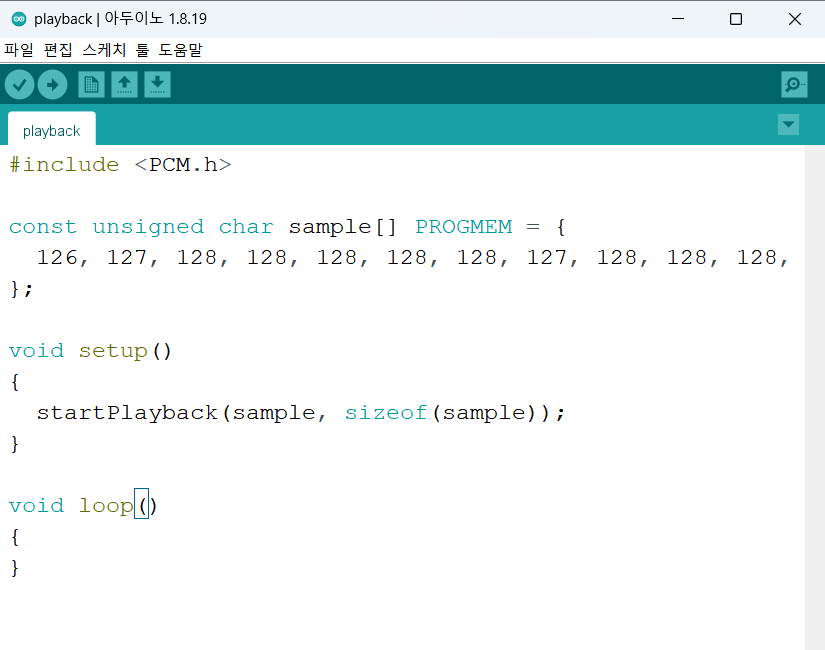The width and height of the screenshot is (825, 650).
Task: Open the 편집 menu
Action: [x=58, y=50]
